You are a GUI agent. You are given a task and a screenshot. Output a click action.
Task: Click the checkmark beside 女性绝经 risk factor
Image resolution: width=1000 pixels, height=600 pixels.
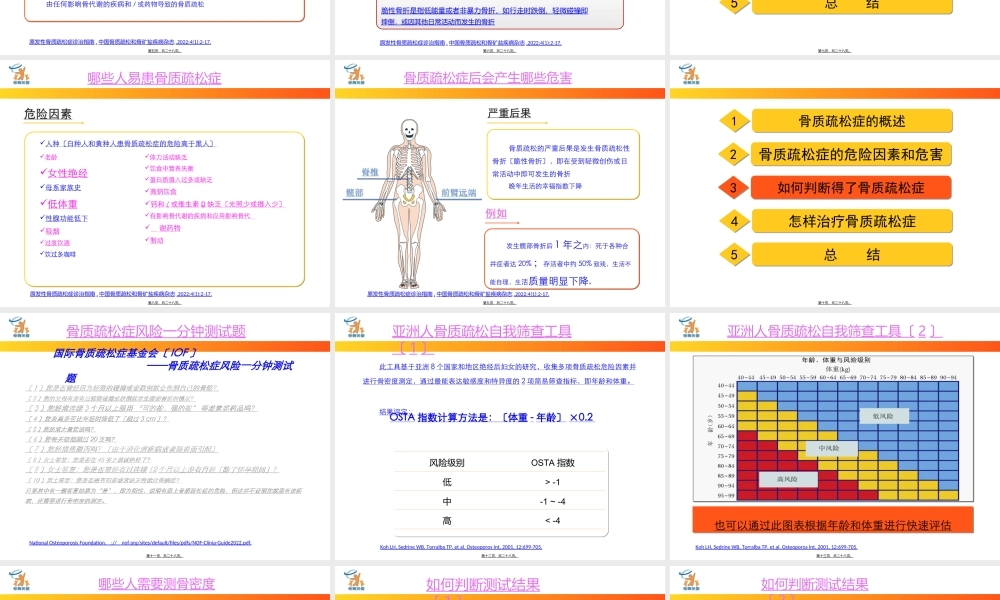42,171
